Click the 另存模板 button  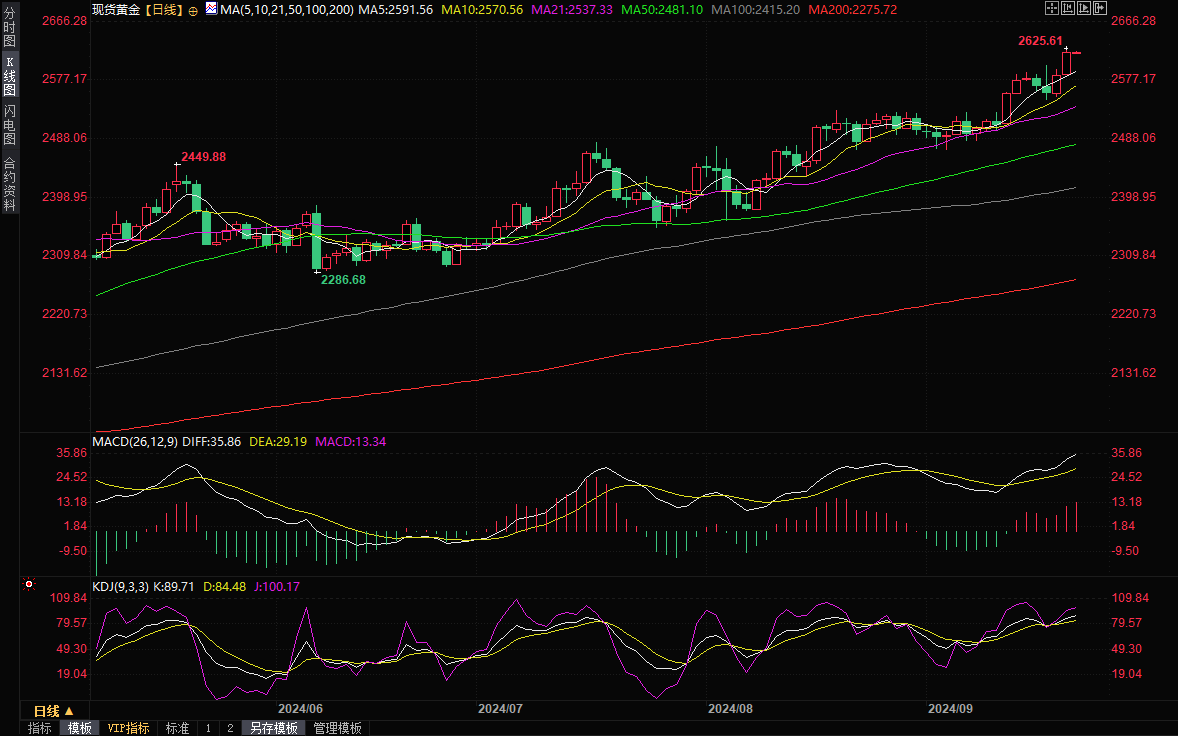pyautogui.click(x=273, y=728)
